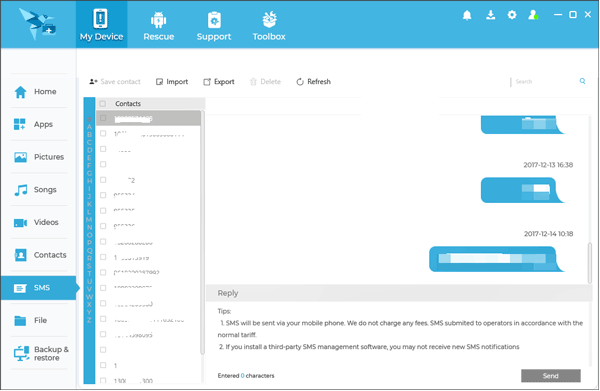Refresh the SMS list
600x391 pixels.
pyautogui.click(x=313, y=81)
